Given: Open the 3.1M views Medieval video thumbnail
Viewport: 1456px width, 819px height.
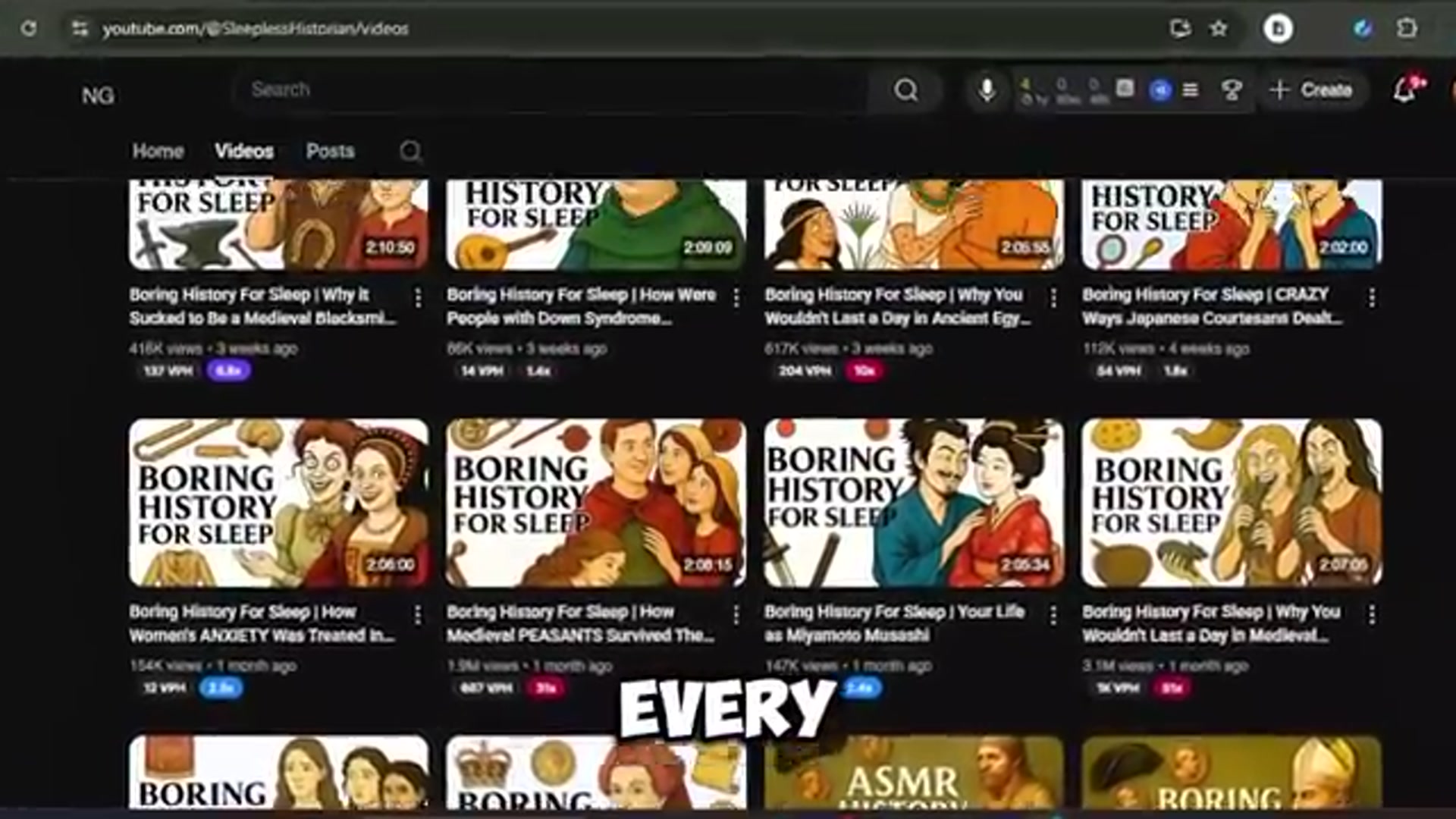Looking at the screenshot, I should [x=1232, y=503].
